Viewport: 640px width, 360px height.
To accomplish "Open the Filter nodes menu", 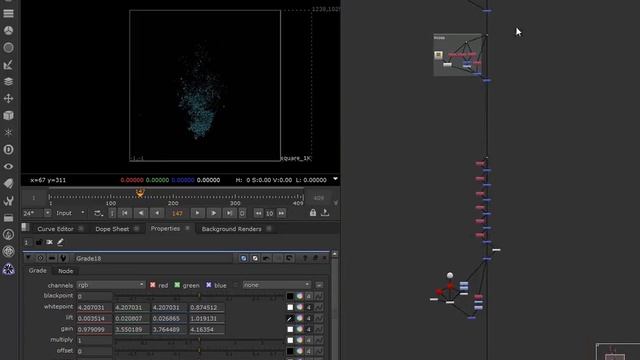I will pyautogui.click(x=8, y=48).
